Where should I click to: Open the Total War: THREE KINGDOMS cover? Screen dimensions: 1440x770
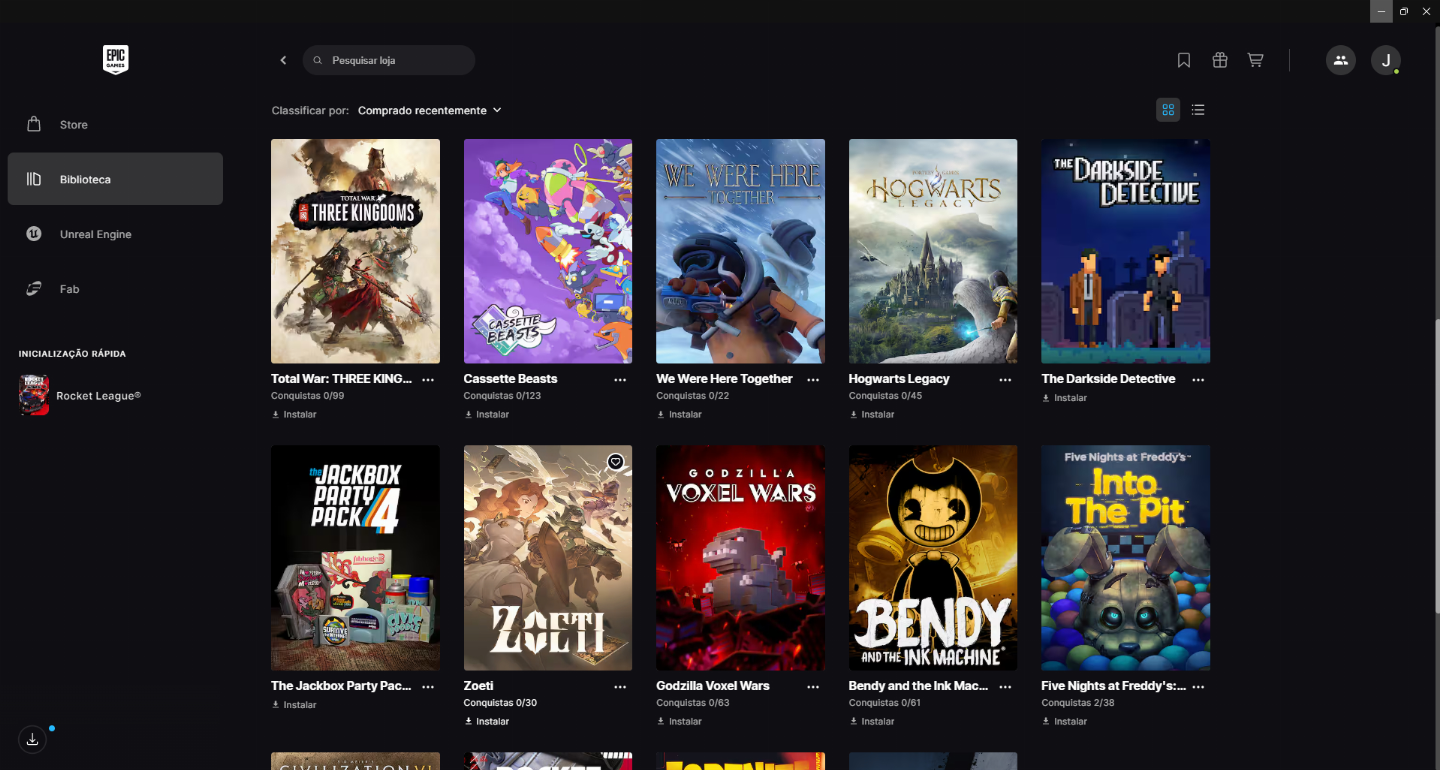(355, 251)
